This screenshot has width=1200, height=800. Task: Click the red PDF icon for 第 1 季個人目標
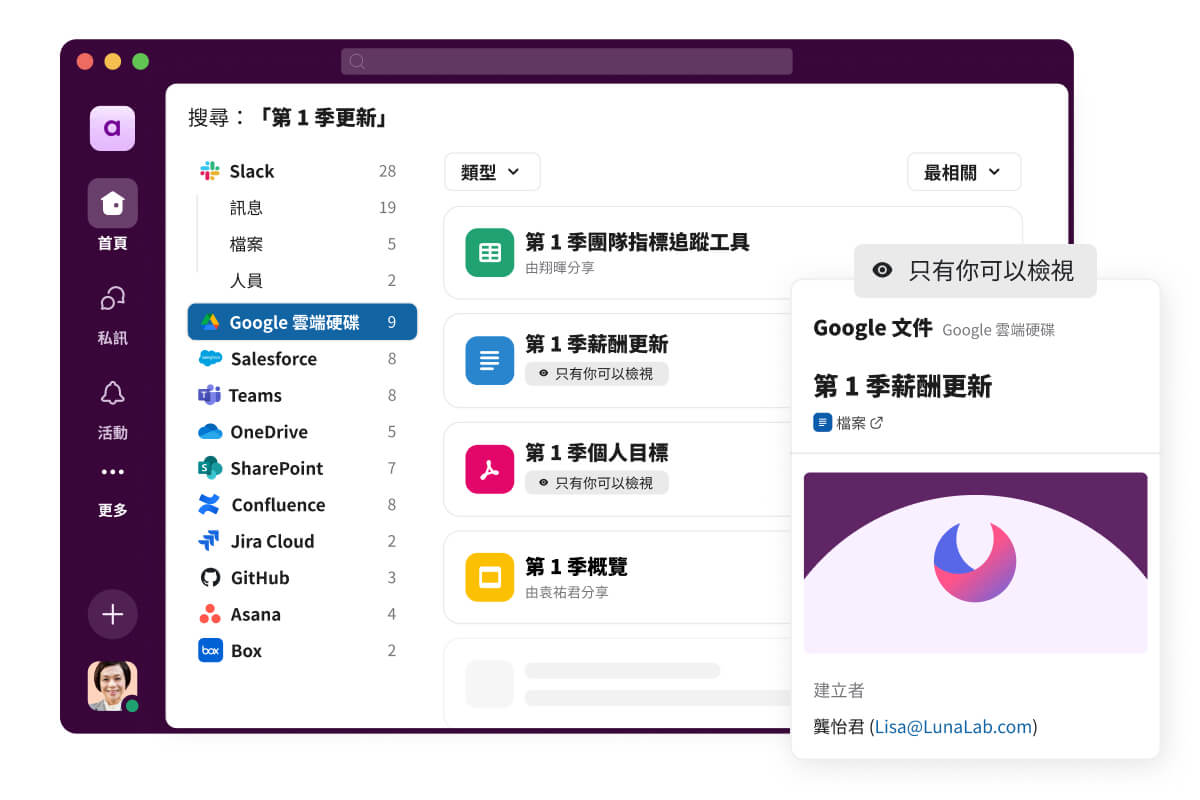pyautogui.click(x=489, y=469)
